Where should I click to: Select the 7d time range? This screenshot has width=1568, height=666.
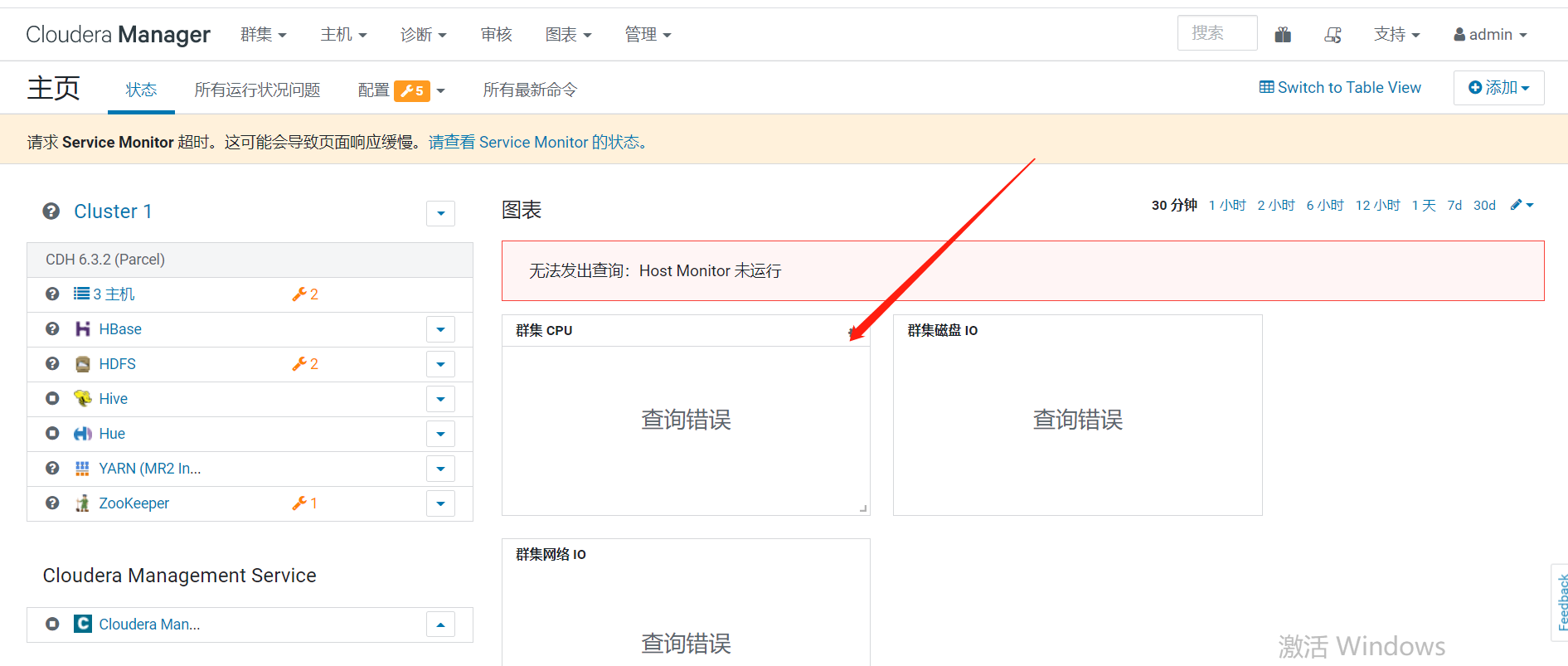point(1454,205)
